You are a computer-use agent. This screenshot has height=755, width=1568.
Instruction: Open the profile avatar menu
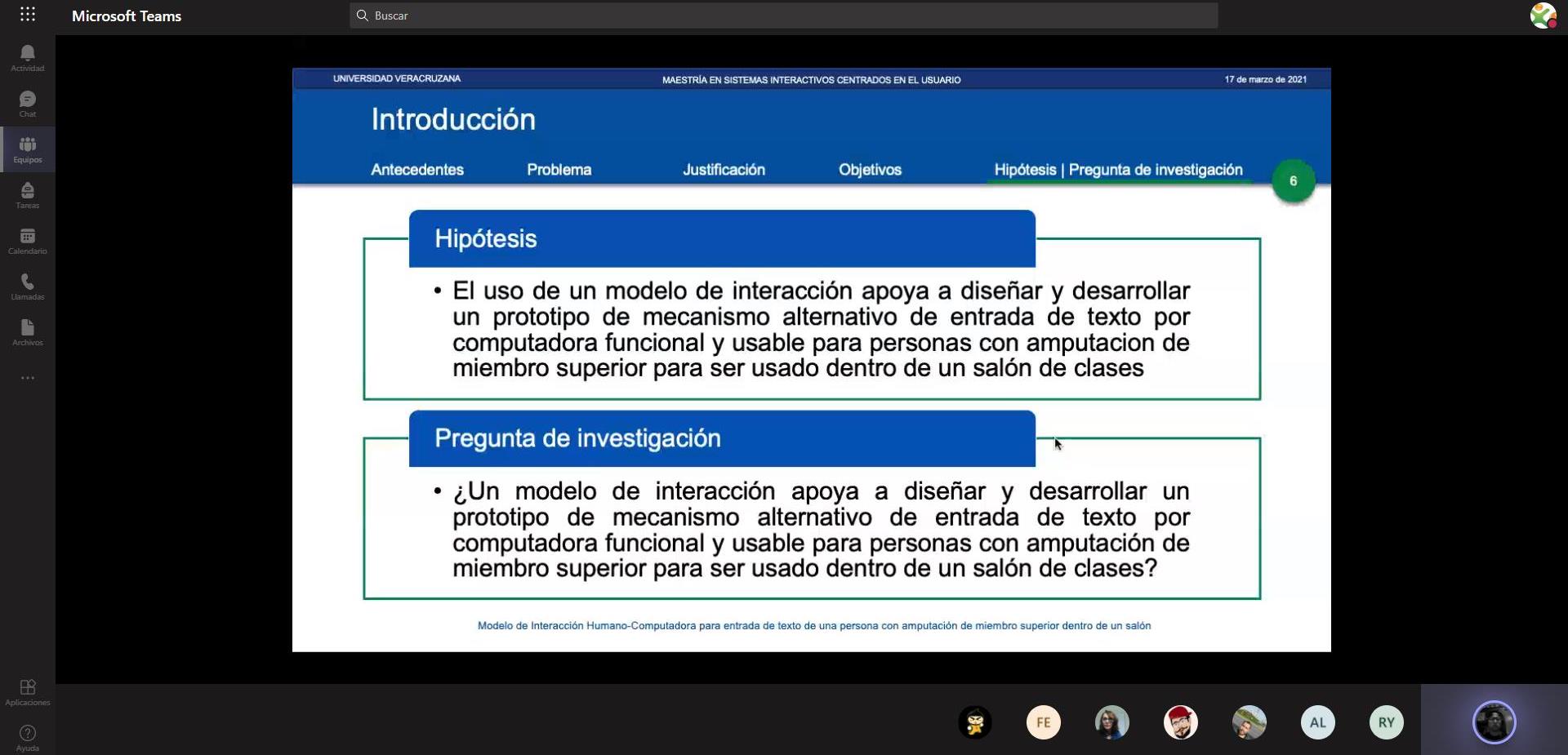tap(1543, 16)
